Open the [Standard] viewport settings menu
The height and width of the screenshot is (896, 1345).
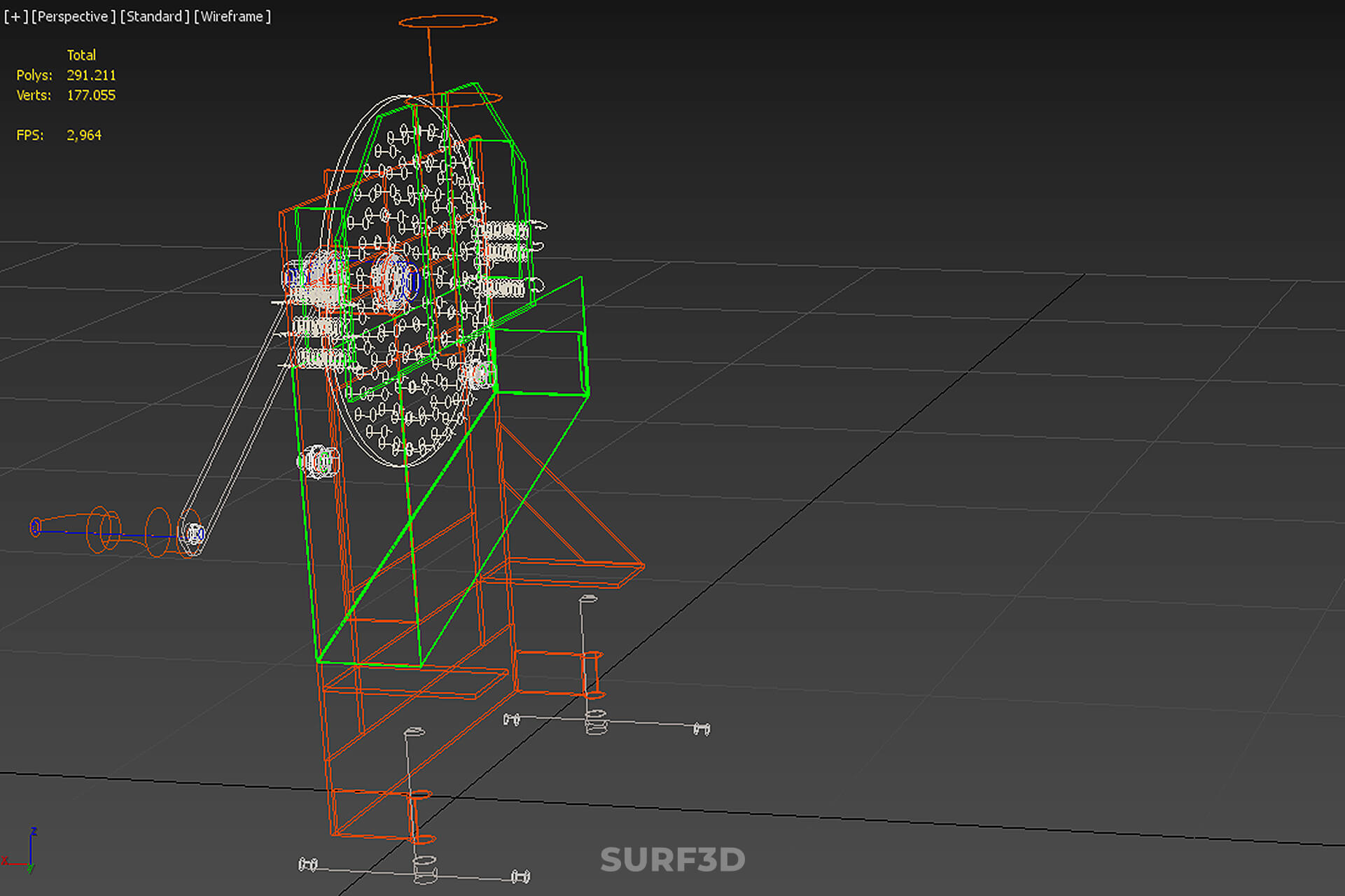(155, 16)
